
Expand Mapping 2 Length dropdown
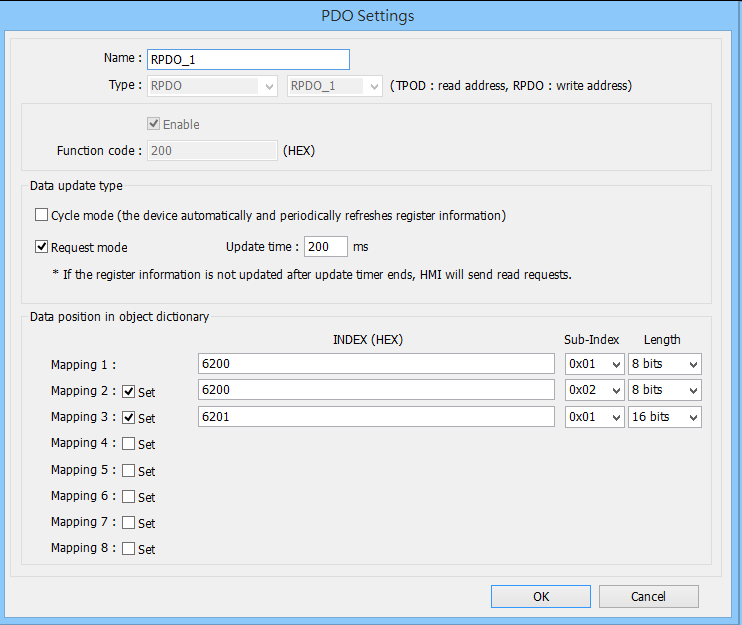point(664,390)
